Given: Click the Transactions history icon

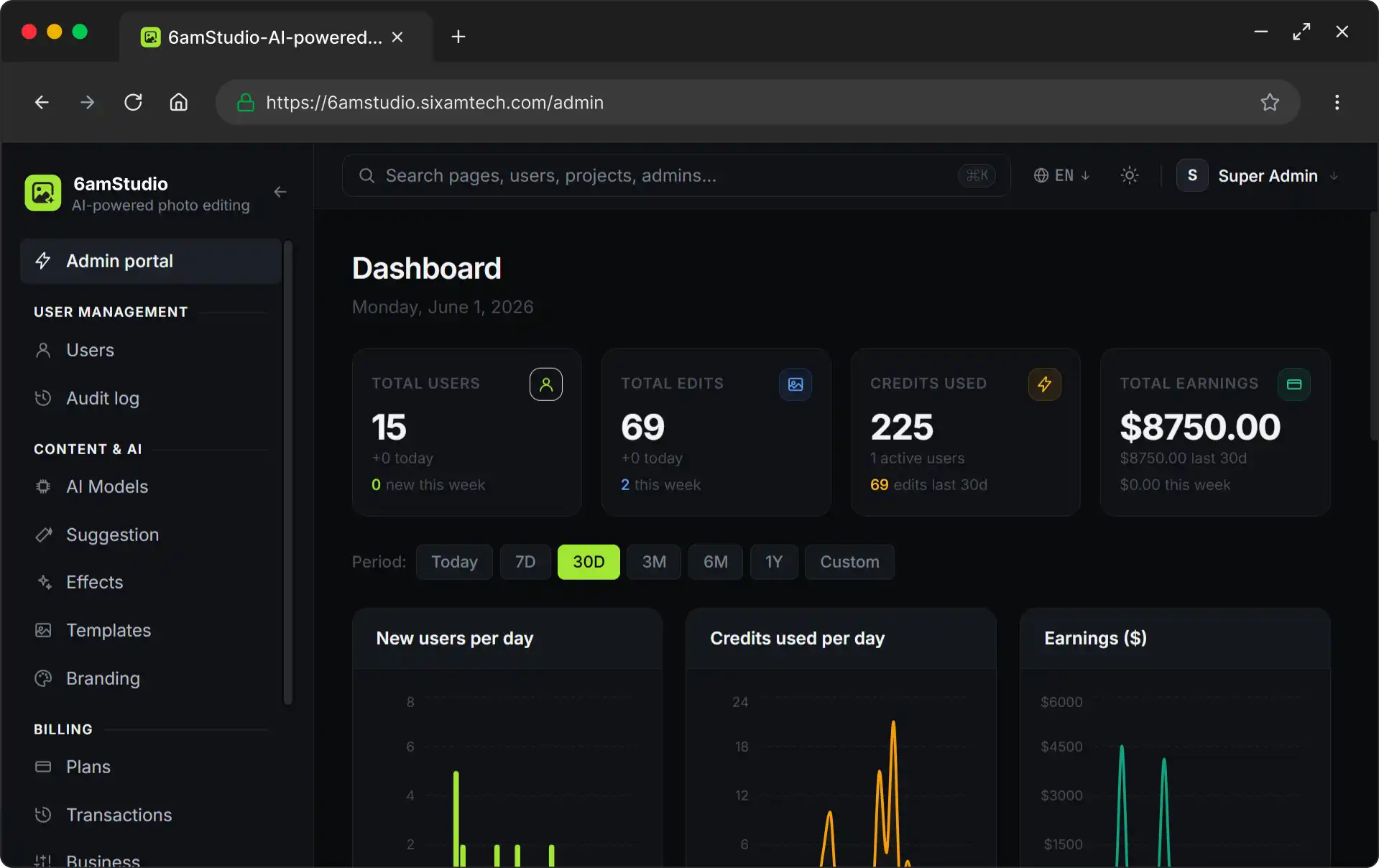Looking at the screenshot, I should 43,815.
